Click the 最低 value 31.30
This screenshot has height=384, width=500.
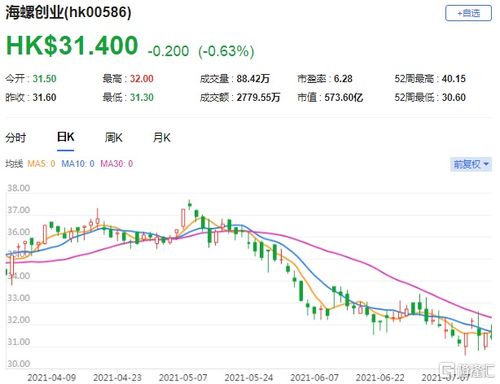[x=142, y=97]
